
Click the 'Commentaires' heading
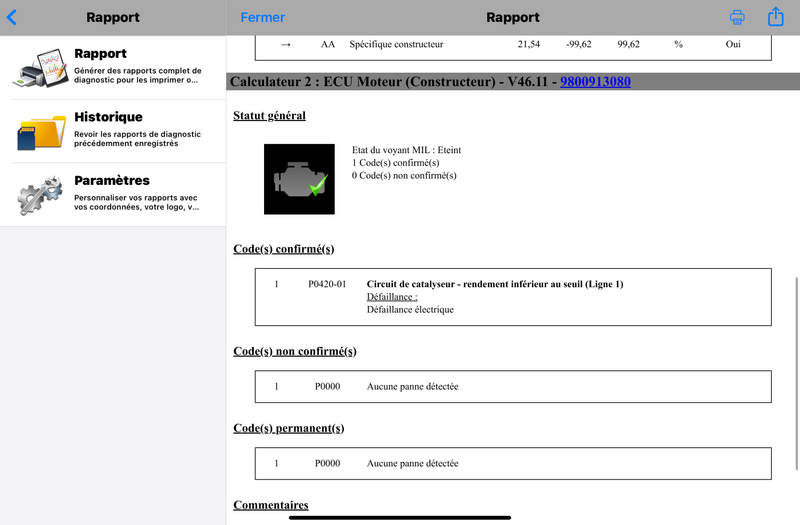[x=270, y=505]
